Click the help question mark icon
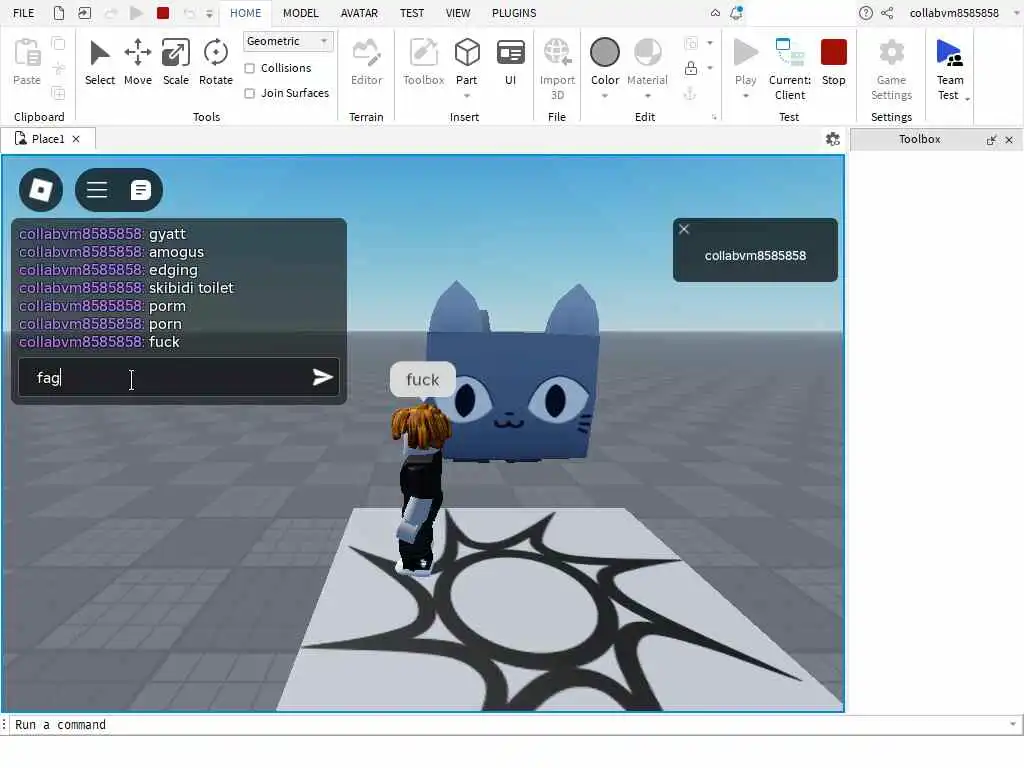The image size is (1024, 768). (x=865, y=13)
